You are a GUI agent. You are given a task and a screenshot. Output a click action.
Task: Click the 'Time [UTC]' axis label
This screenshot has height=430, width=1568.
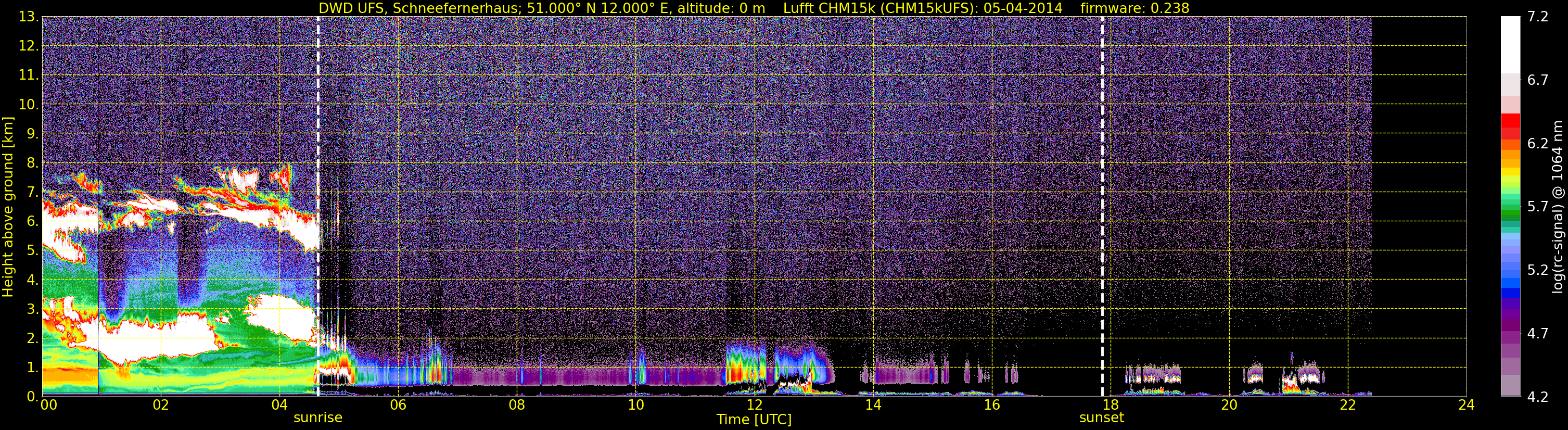pyautogui.click(x=754, y=419)
